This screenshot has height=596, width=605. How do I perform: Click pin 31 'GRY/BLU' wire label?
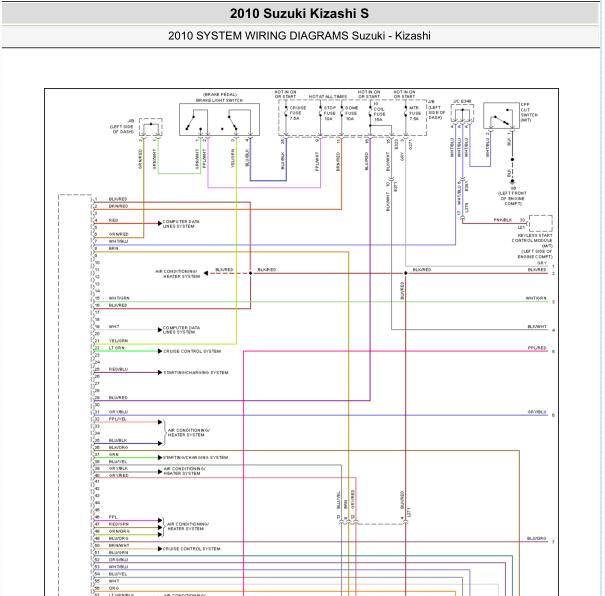pos(118,412)
